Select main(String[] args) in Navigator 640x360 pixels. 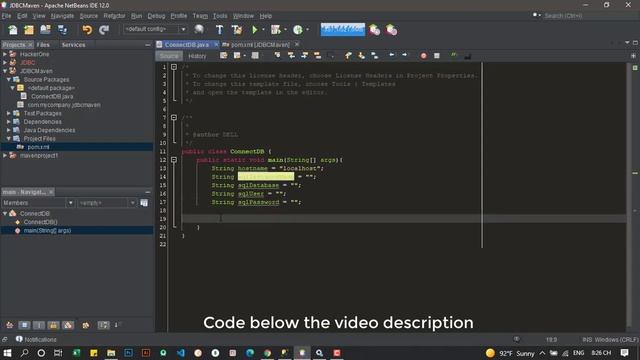47,231
